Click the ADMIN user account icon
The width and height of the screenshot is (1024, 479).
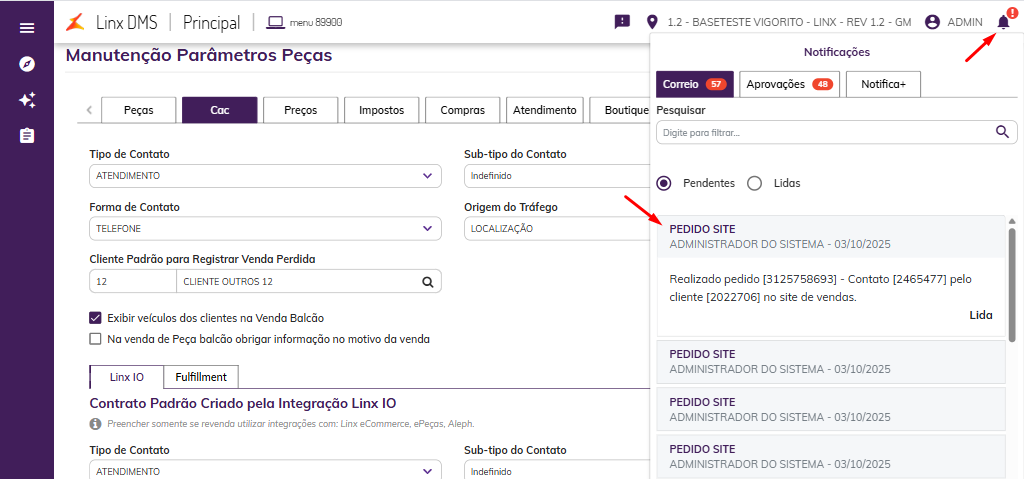933,21
